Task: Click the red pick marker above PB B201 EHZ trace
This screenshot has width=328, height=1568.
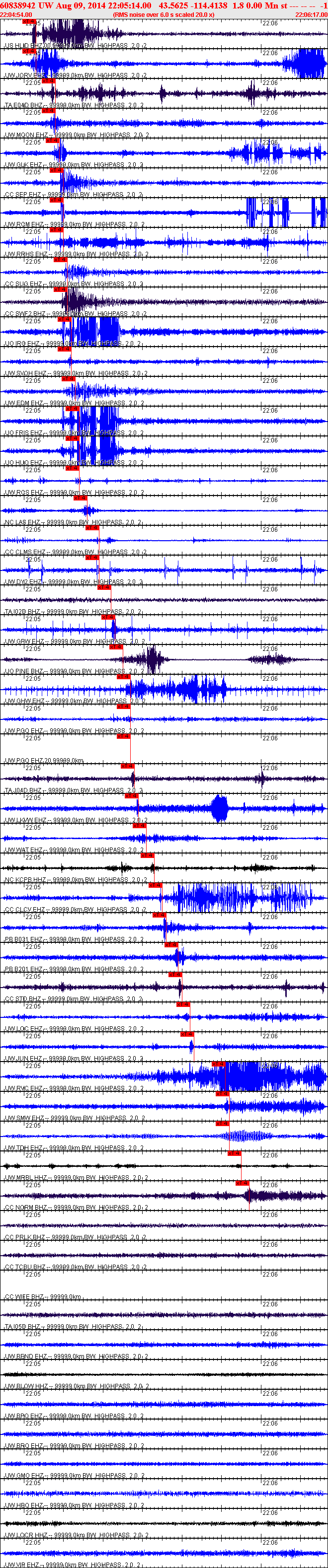Action: pos(171,944)
